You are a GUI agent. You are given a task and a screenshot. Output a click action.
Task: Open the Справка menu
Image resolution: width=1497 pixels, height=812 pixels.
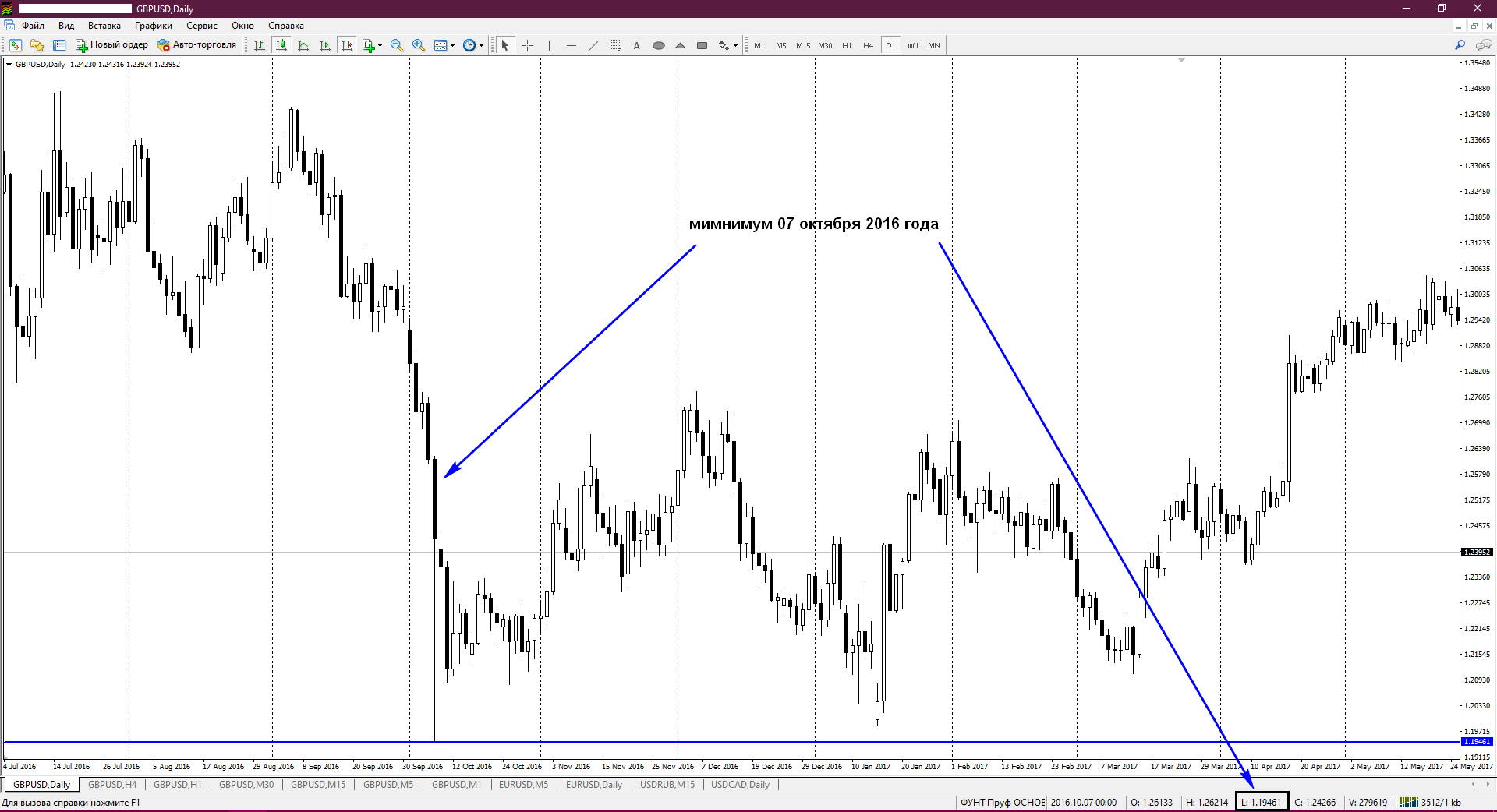pyautogui.click(x=286, y=26)
